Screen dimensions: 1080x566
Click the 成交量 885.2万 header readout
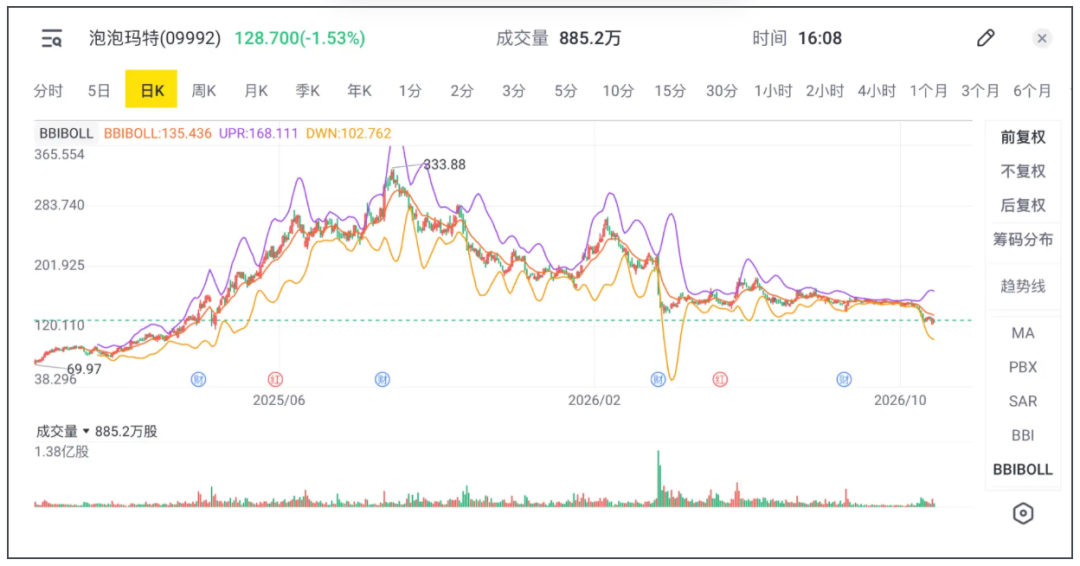tap(559, 38)
